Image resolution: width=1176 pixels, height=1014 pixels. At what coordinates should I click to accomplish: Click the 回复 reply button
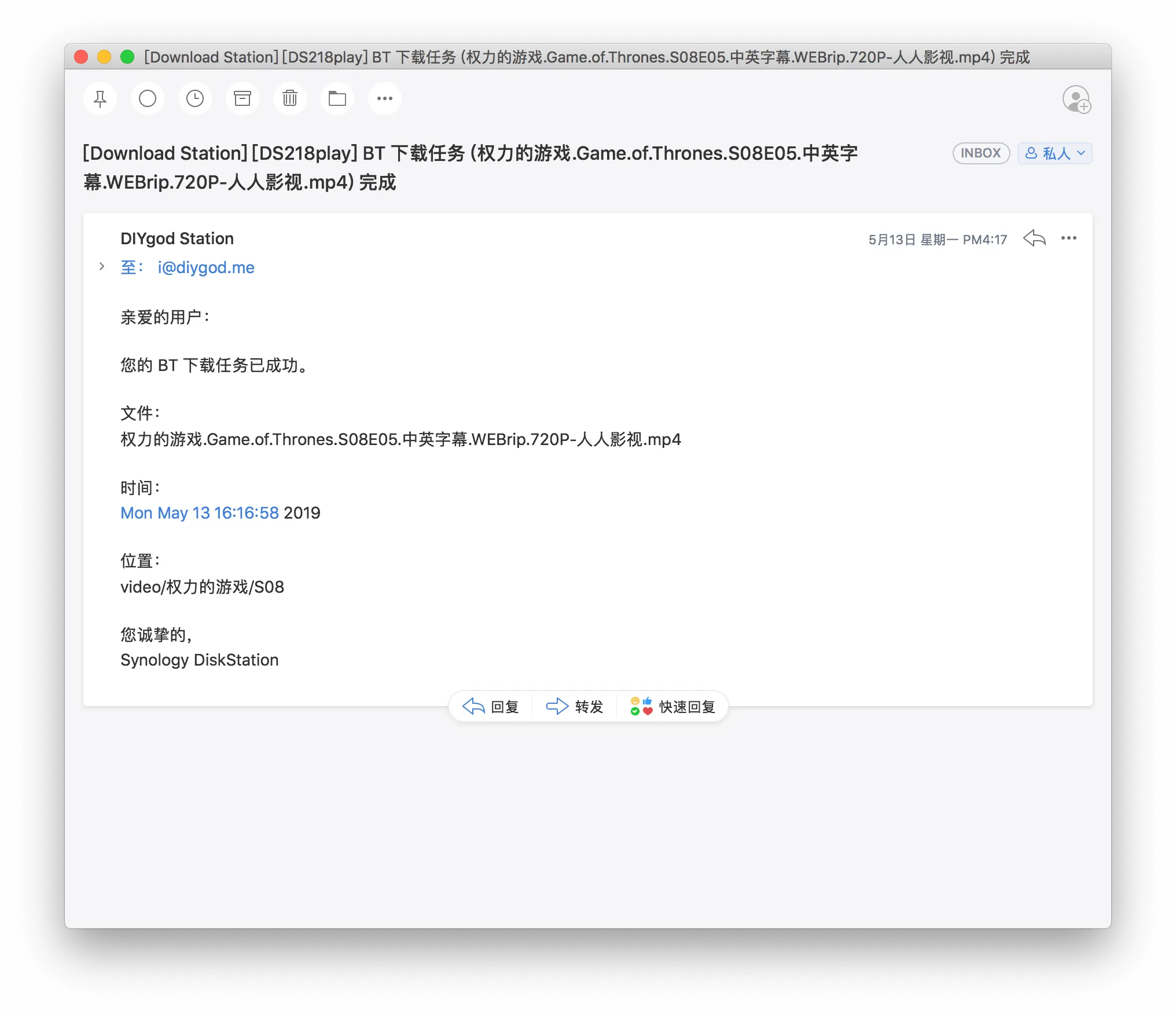[491, 707]
